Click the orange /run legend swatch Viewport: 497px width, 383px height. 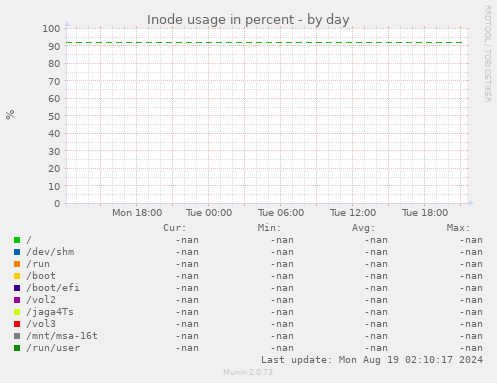[x=17, y=264]
